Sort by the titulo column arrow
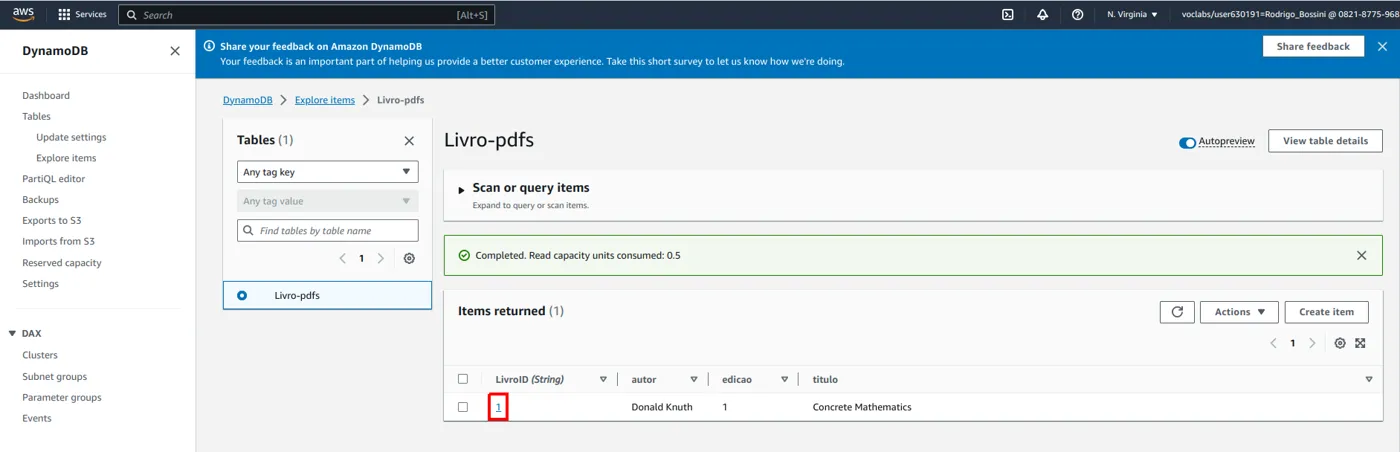The height and width of the screenshot is (452, 1400). coord(1369,380)
